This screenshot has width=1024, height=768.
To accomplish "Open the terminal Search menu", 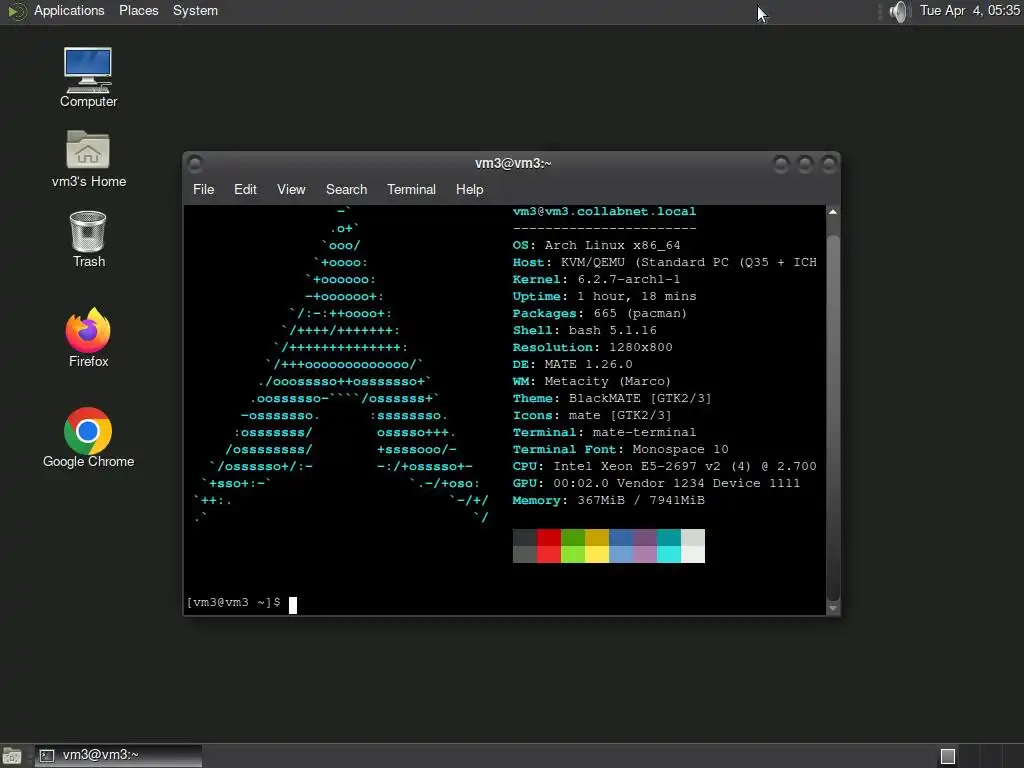I will 346,189.
